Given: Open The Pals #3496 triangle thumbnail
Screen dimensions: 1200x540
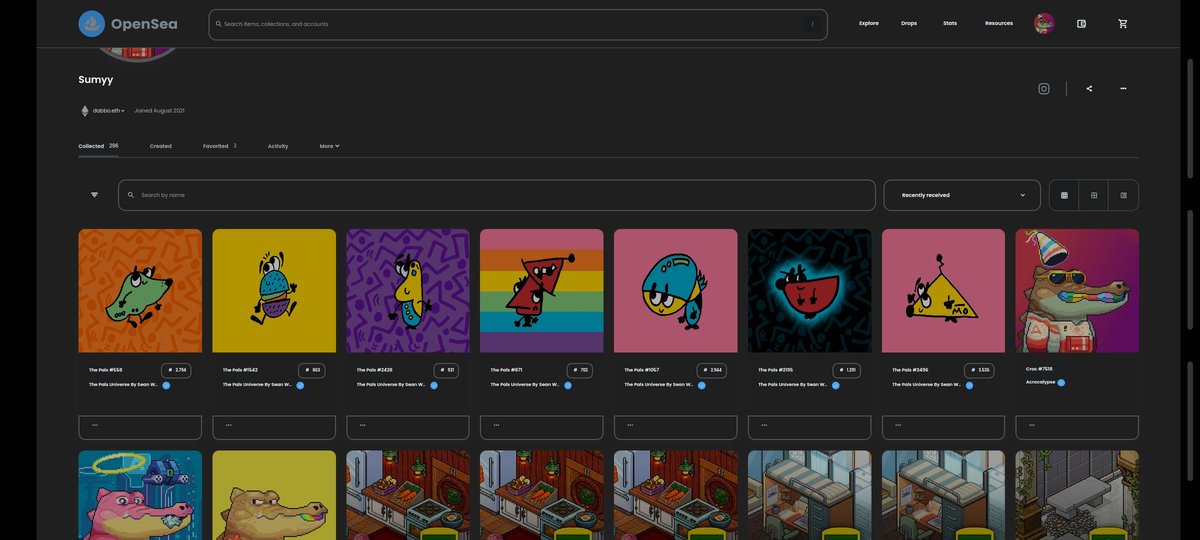Looking at the screenshot, I should pyautogui.click(x=944, y=290).
